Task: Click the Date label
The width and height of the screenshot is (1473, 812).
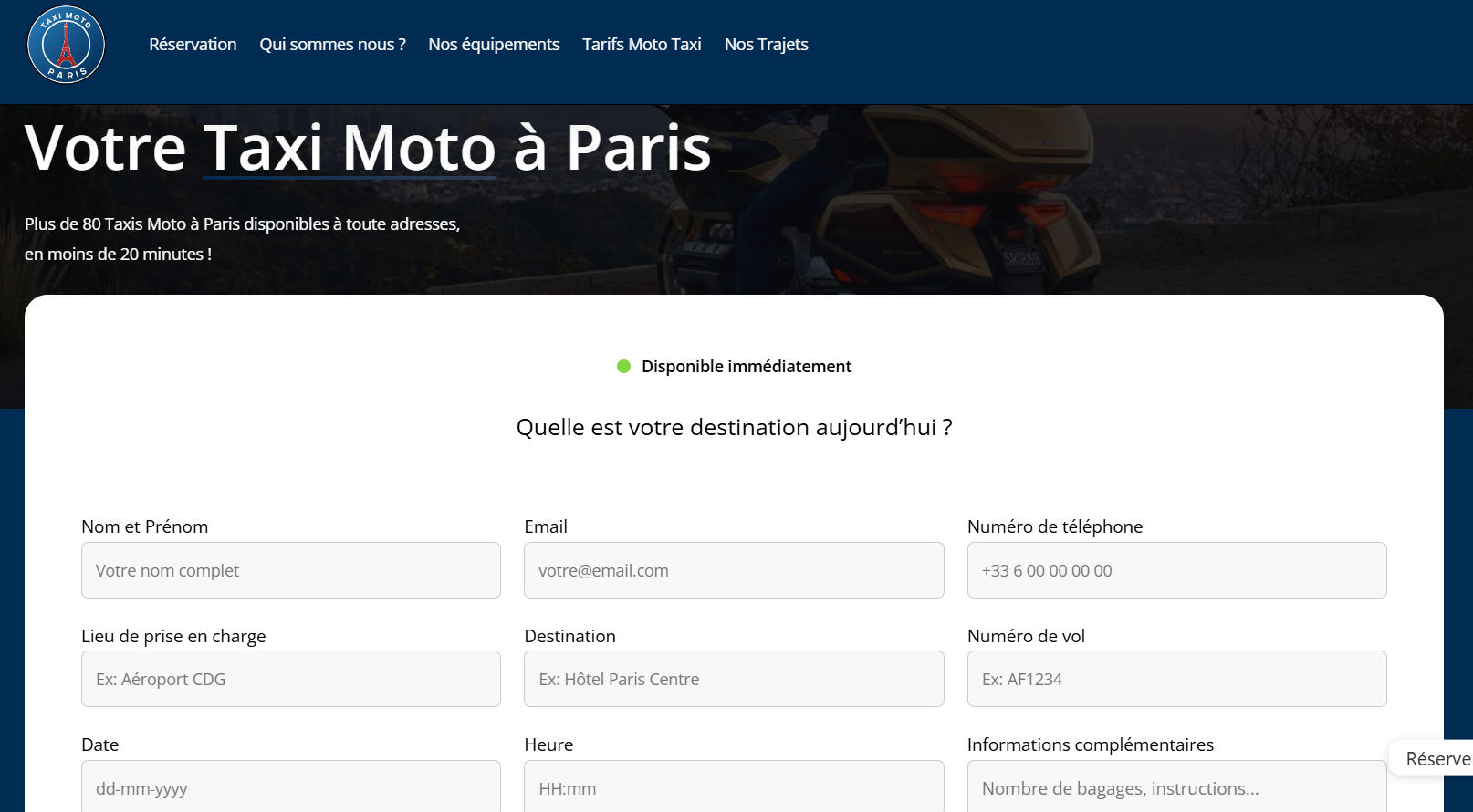Action: (99, 744)
